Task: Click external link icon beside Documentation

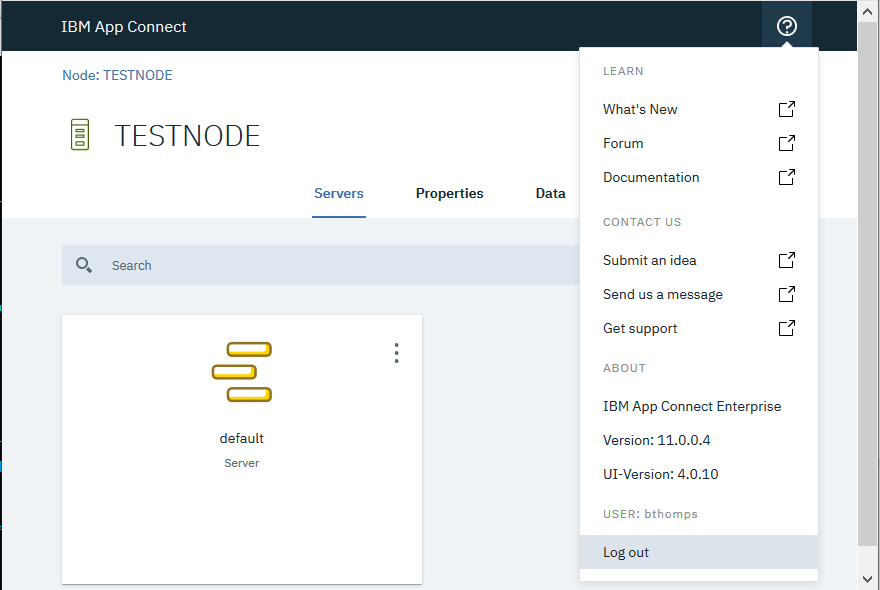Action: pyautogui.click(x=786, y=177)
